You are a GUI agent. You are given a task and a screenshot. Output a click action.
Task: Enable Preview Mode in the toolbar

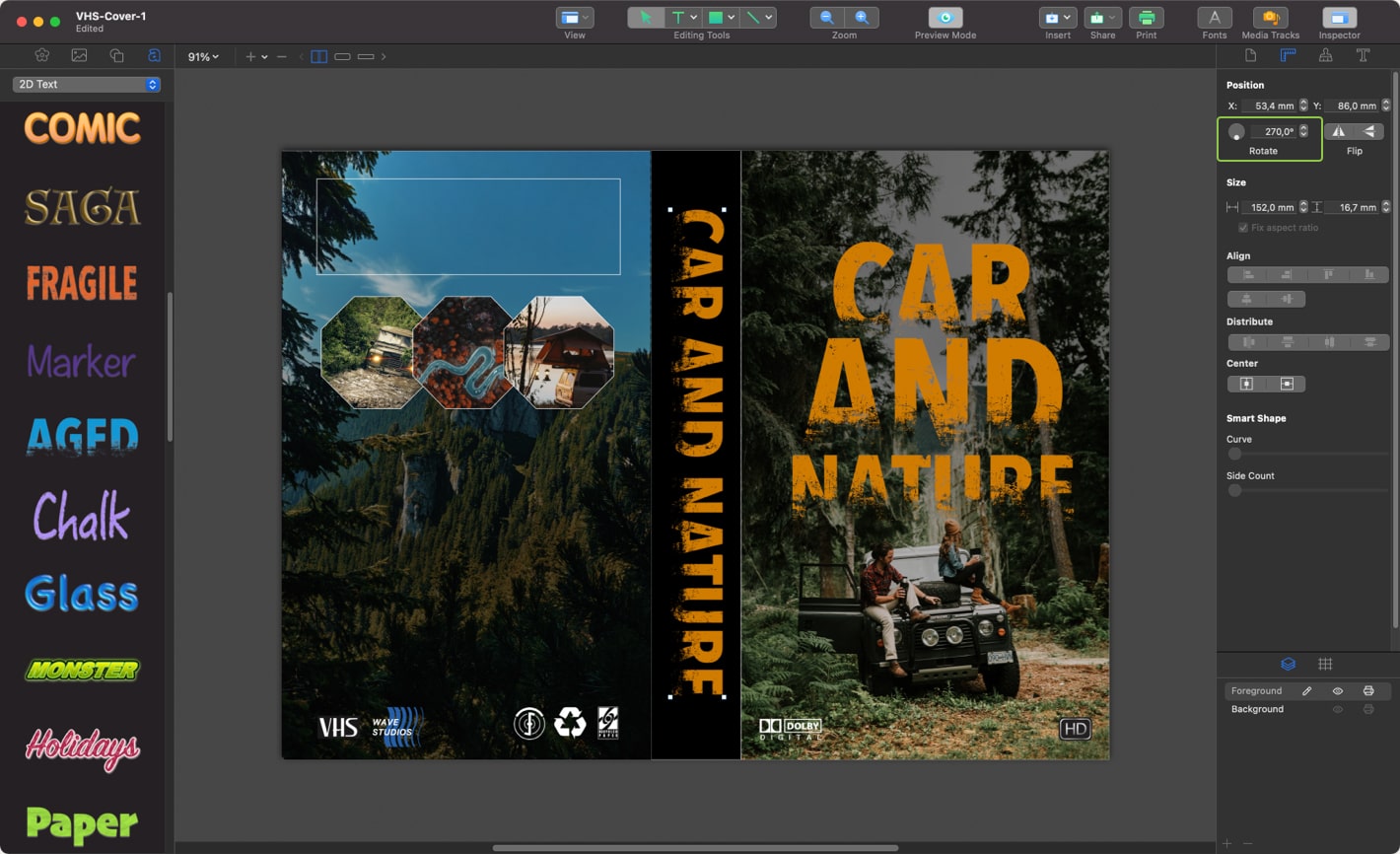[x=944, y=17]
